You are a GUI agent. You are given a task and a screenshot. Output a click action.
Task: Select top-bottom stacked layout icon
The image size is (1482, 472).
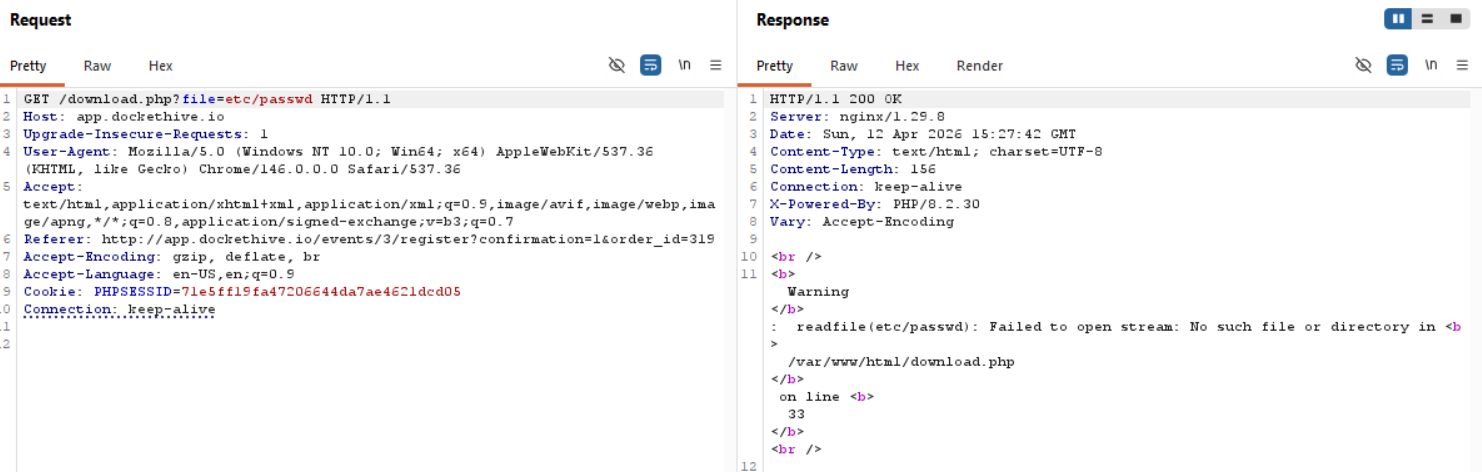point(1427,19)
